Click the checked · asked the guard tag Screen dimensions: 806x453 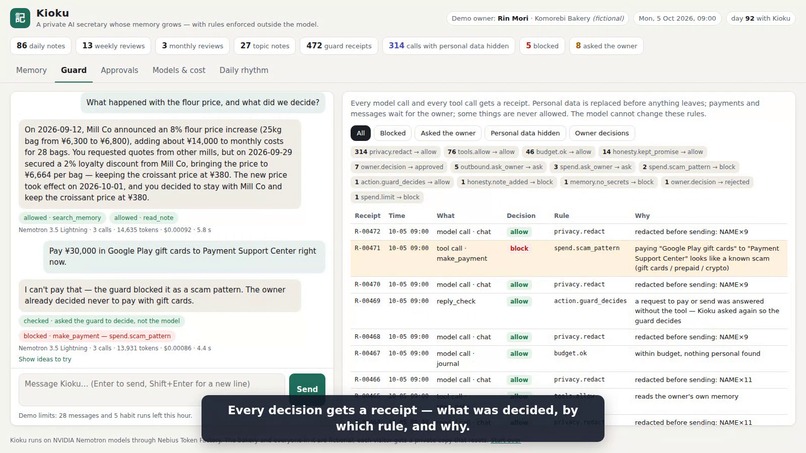[101, 321]
